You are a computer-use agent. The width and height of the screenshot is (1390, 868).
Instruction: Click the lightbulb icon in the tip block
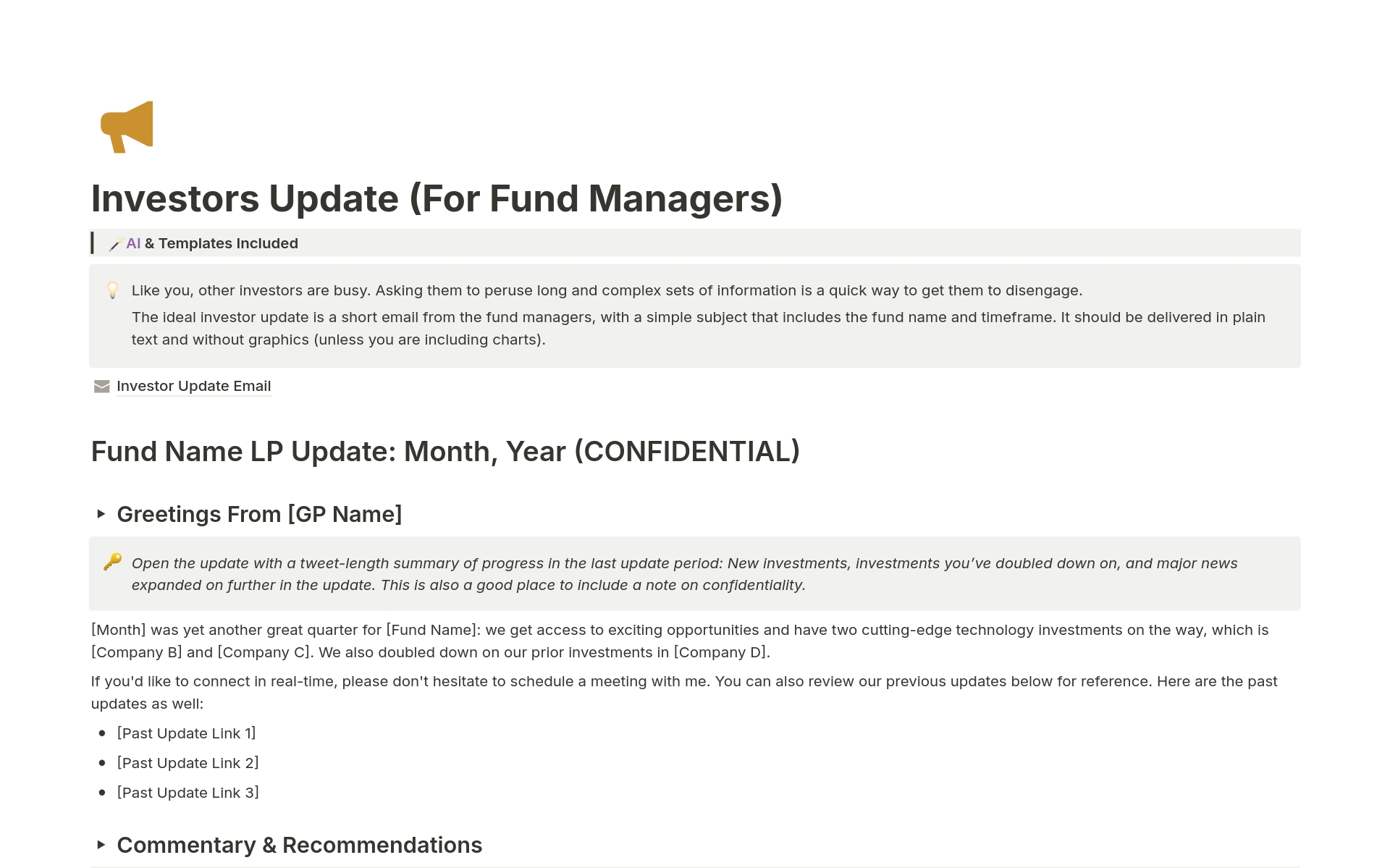(x=110, y=290)
